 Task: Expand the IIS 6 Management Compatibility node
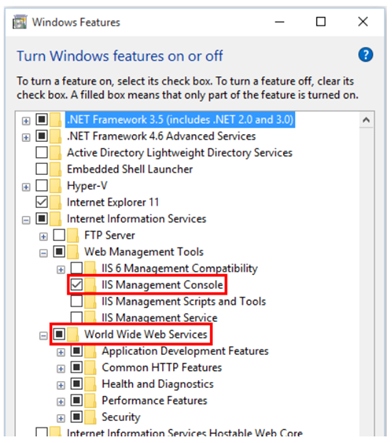[x=61, y=270]
